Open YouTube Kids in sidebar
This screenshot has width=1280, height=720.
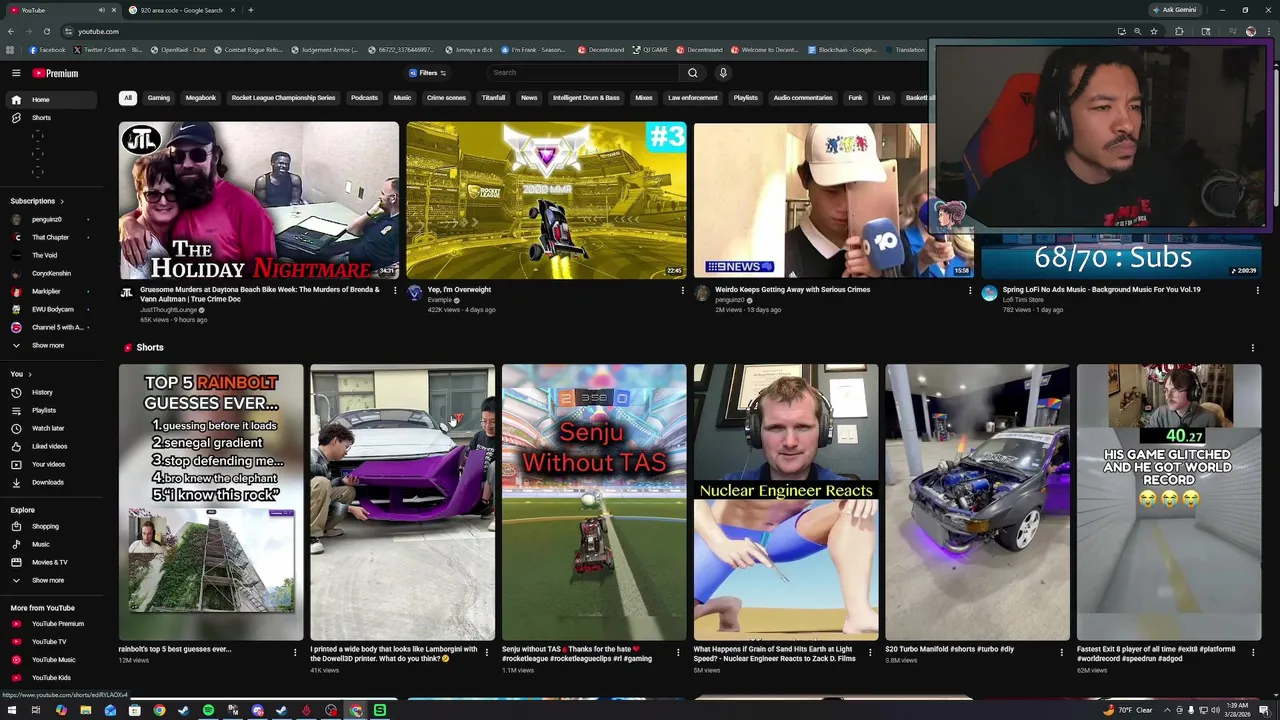tap(50, 678)
